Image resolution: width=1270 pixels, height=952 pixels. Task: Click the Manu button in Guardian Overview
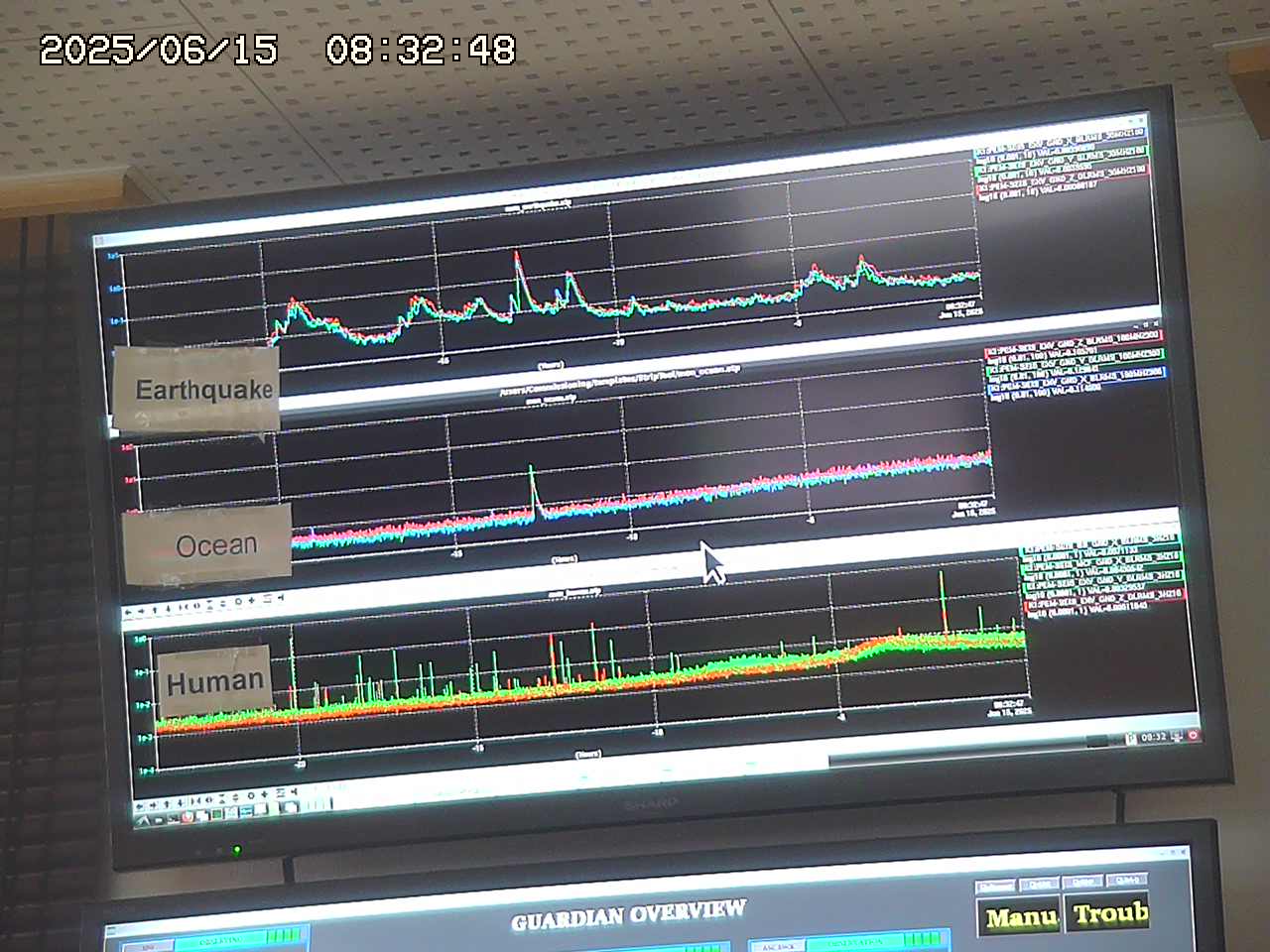pos(1019,915)
